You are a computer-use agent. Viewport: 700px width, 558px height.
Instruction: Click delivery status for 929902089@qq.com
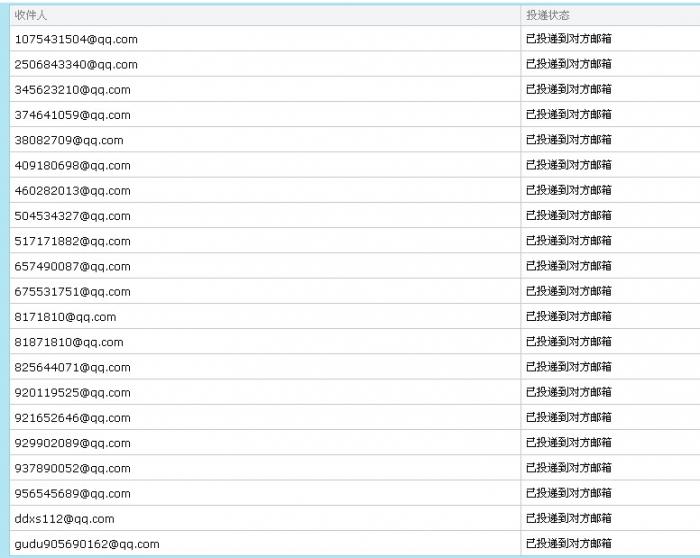click(569, 442)
